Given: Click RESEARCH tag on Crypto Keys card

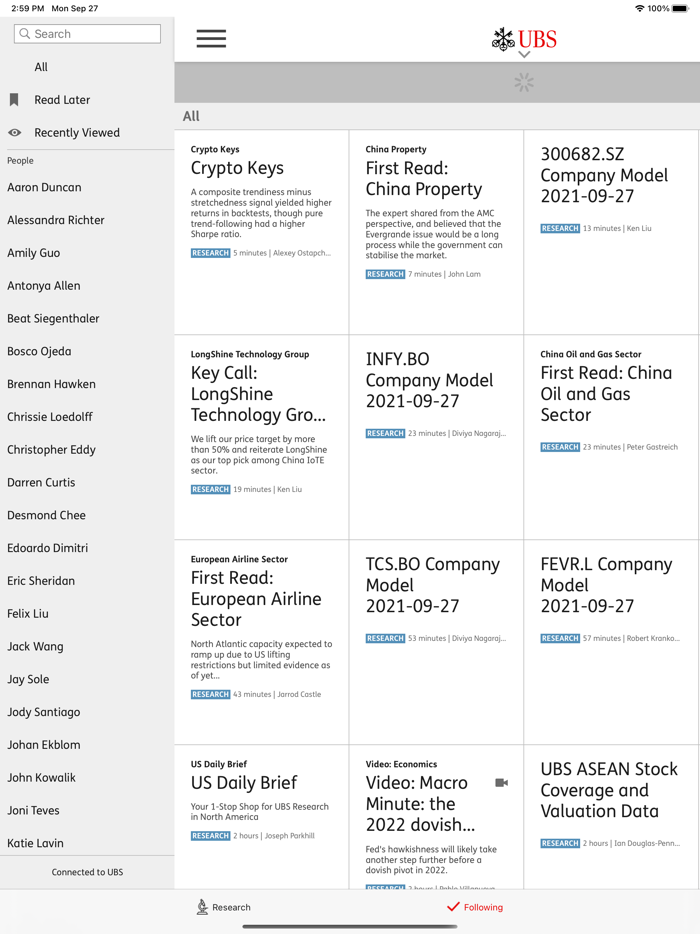Looking at the screenshot, I should (x=210, y=253).
